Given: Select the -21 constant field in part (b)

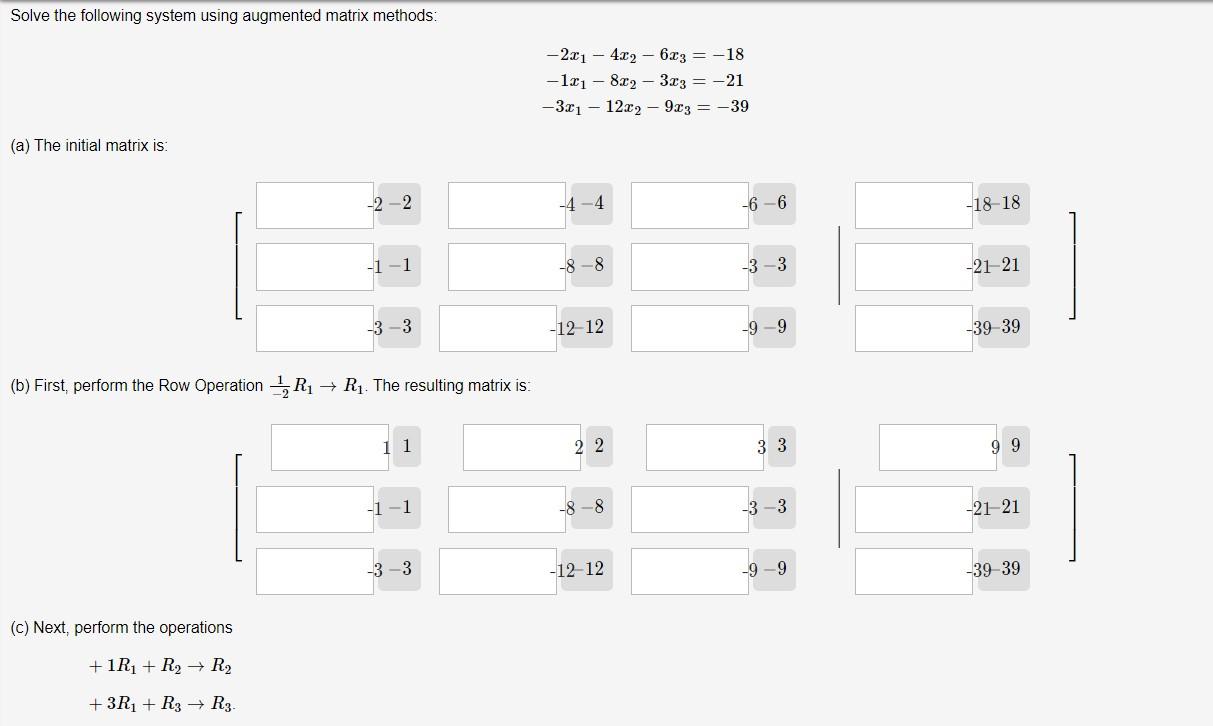Looking at the screenshot, I should coord(912,509).
